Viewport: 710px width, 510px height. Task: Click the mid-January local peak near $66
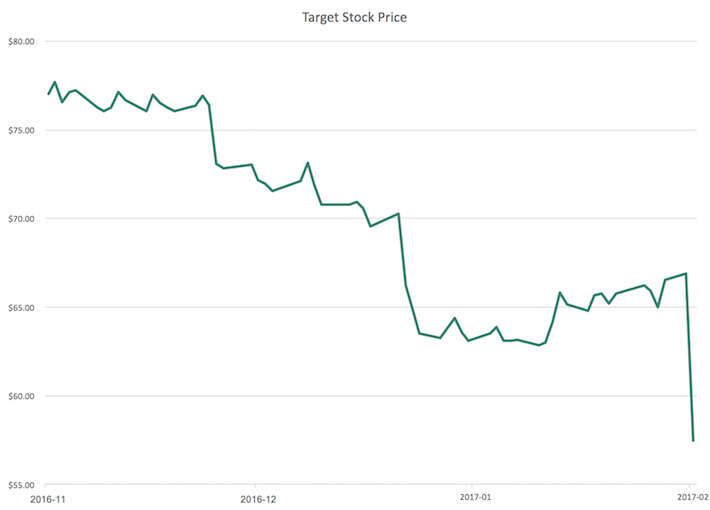[x=560, y=292]
